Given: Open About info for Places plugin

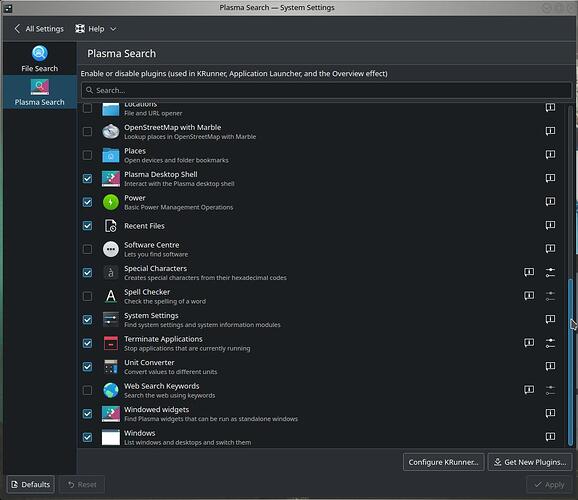Looking at the screenshot, I should click(x=550, y=154).
